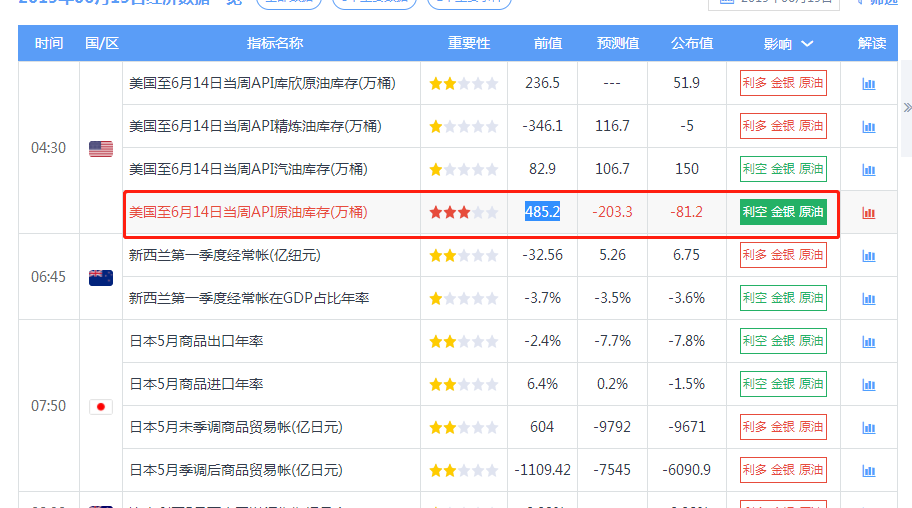Image resolution: width=912 pixels, height=508 pixels.
Task: Click the 指标名称 column header
Action: 275,43
